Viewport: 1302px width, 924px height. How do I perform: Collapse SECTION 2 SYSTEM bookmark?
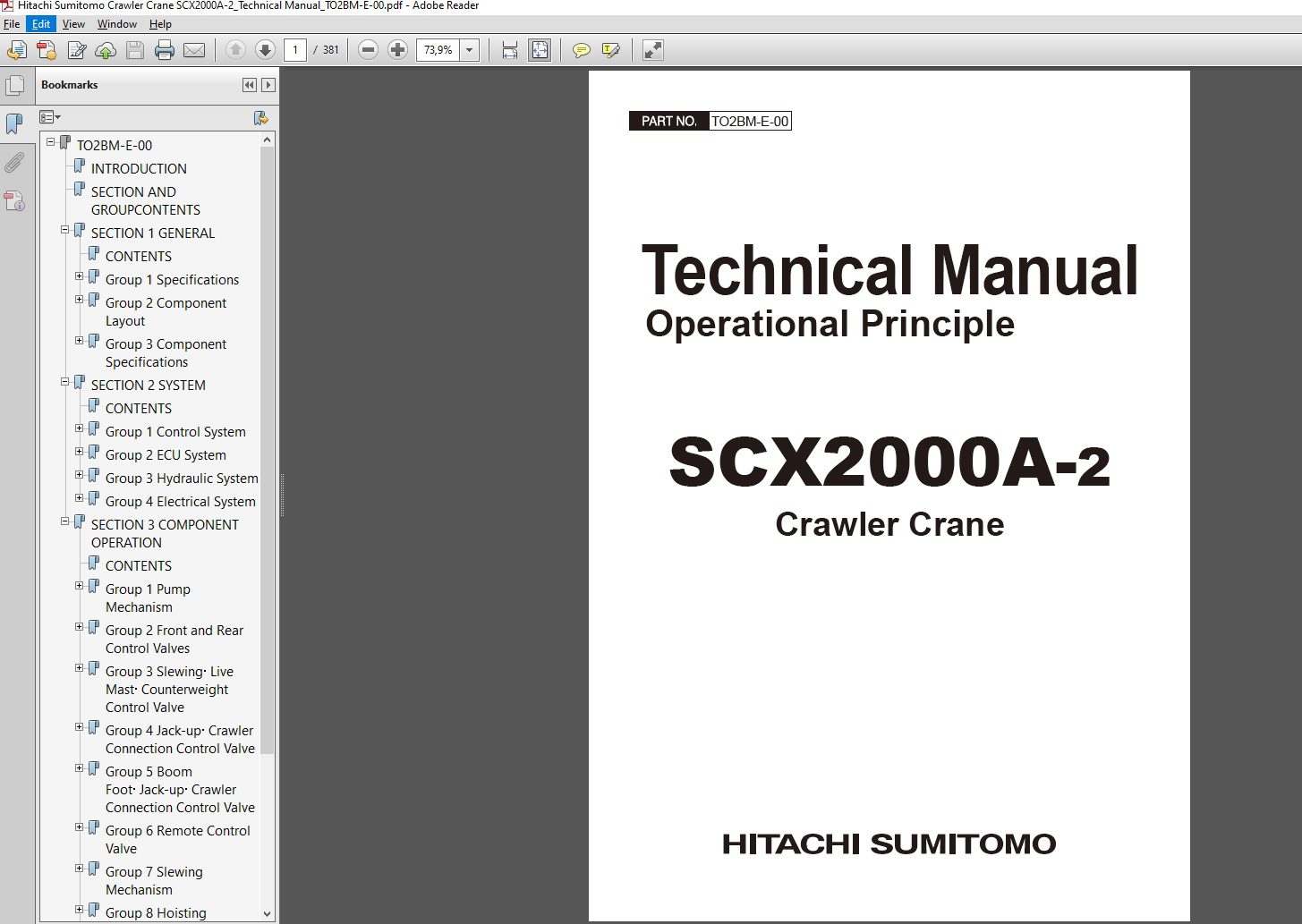point(65,382)
